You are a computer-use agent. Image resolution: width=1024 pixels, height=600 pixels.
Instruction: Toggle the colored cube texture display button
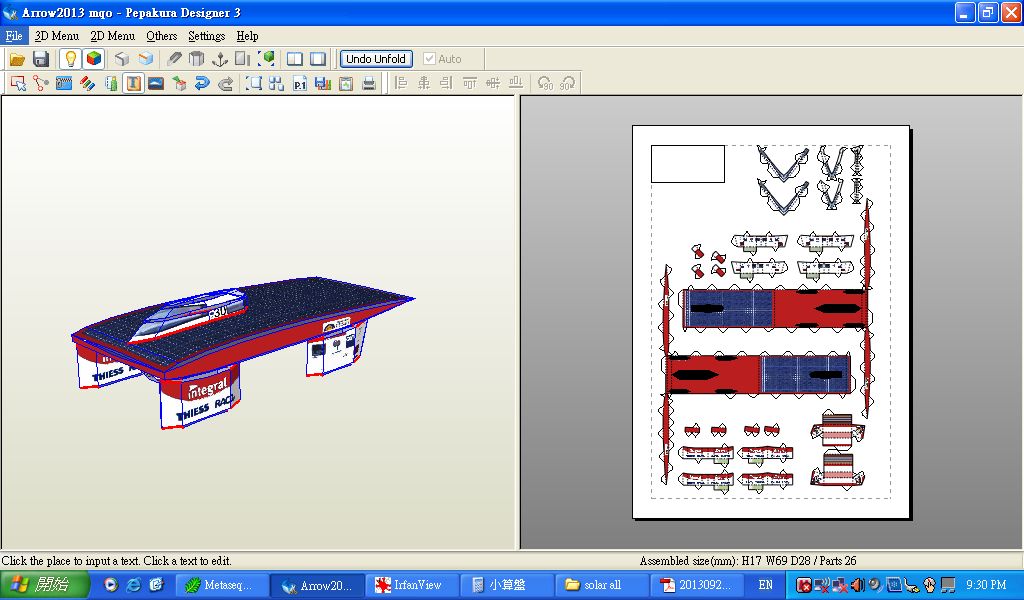(x=93, y=59)
